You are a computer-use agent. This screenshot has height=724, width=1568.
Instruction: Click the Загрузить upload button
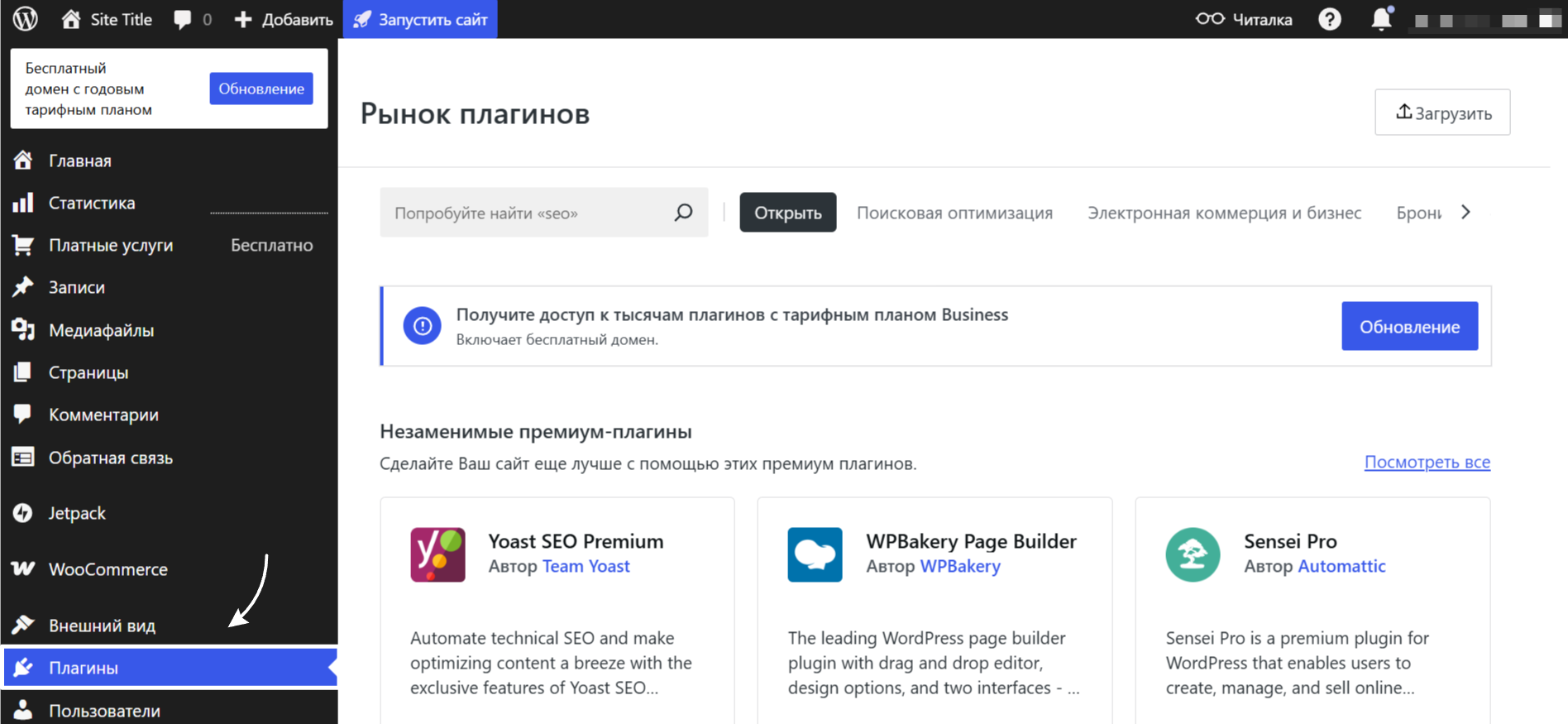tap(1442, 113)
